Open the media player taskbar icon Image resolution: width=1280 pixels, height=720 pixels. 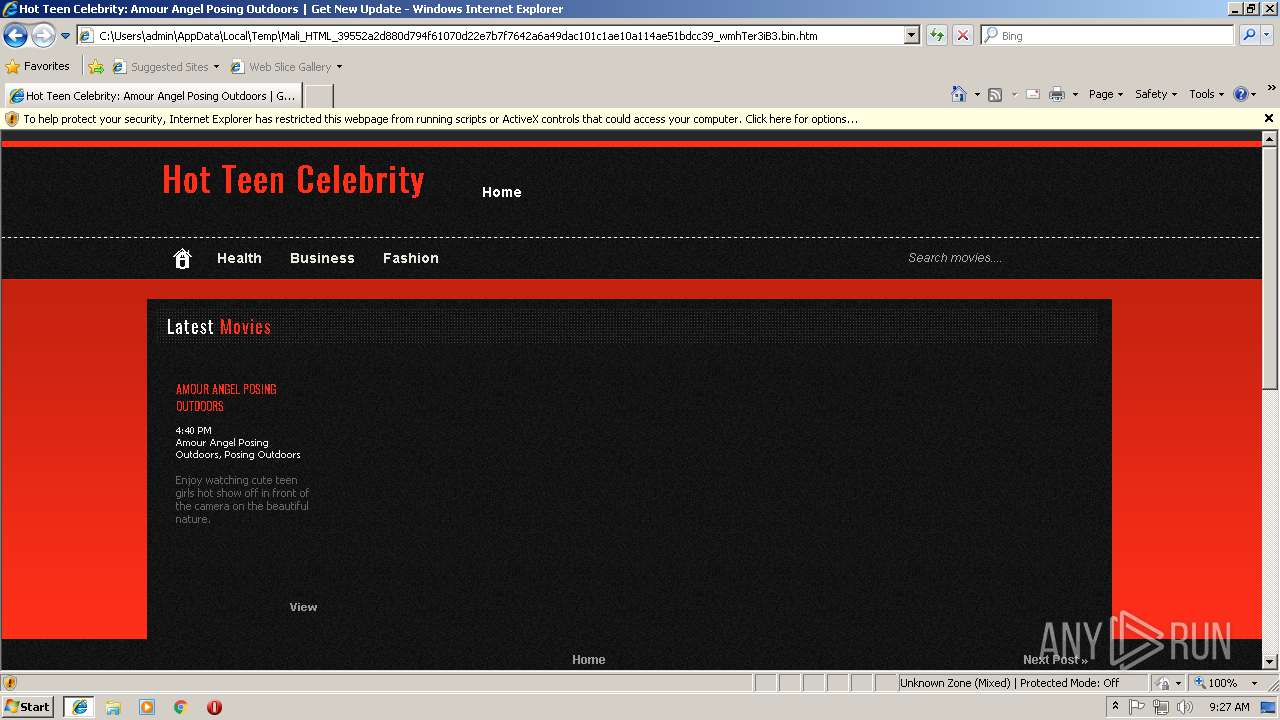[x=147, y=707]
